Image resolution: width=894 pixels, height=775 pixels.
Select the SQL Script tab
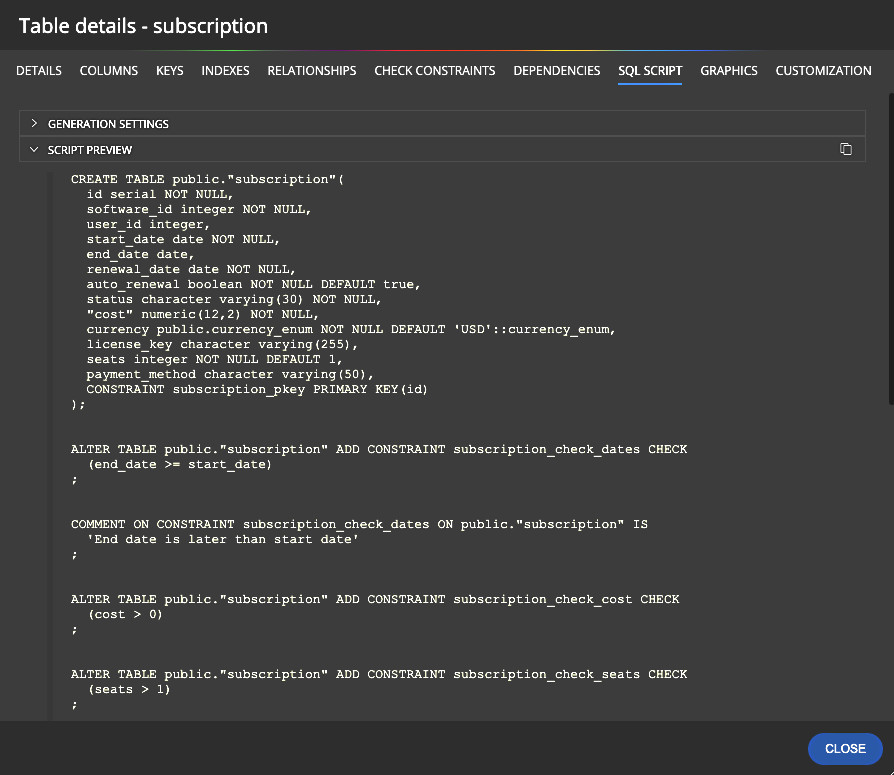650,71
